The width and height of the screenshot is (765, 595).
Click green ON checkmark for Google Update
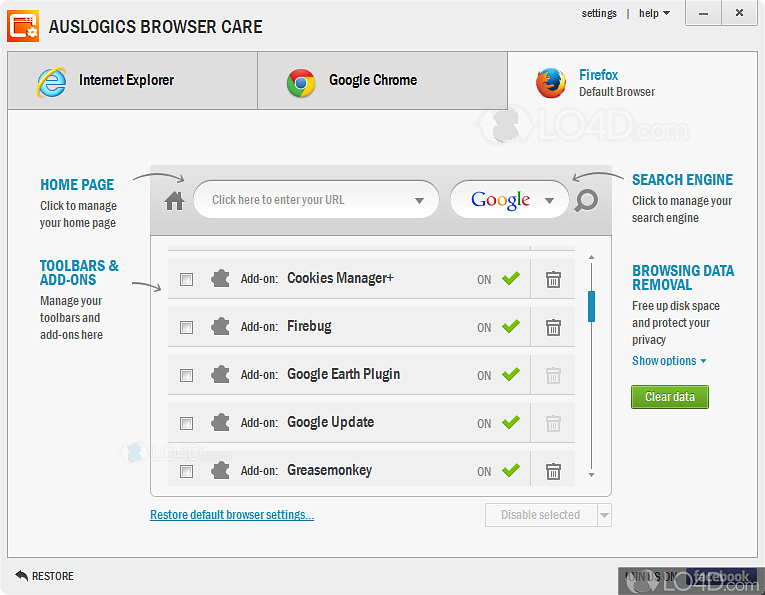(511, 422)
